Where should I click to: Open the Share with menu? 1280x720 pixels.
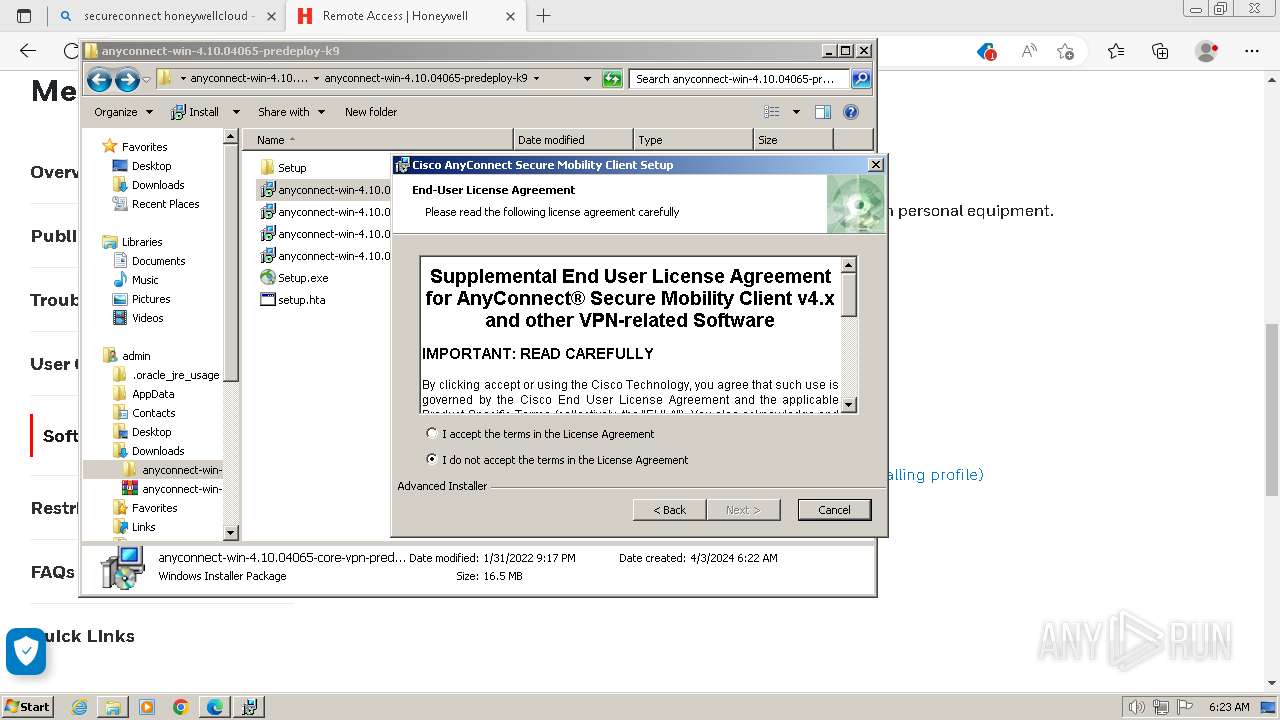coord(291,112)
